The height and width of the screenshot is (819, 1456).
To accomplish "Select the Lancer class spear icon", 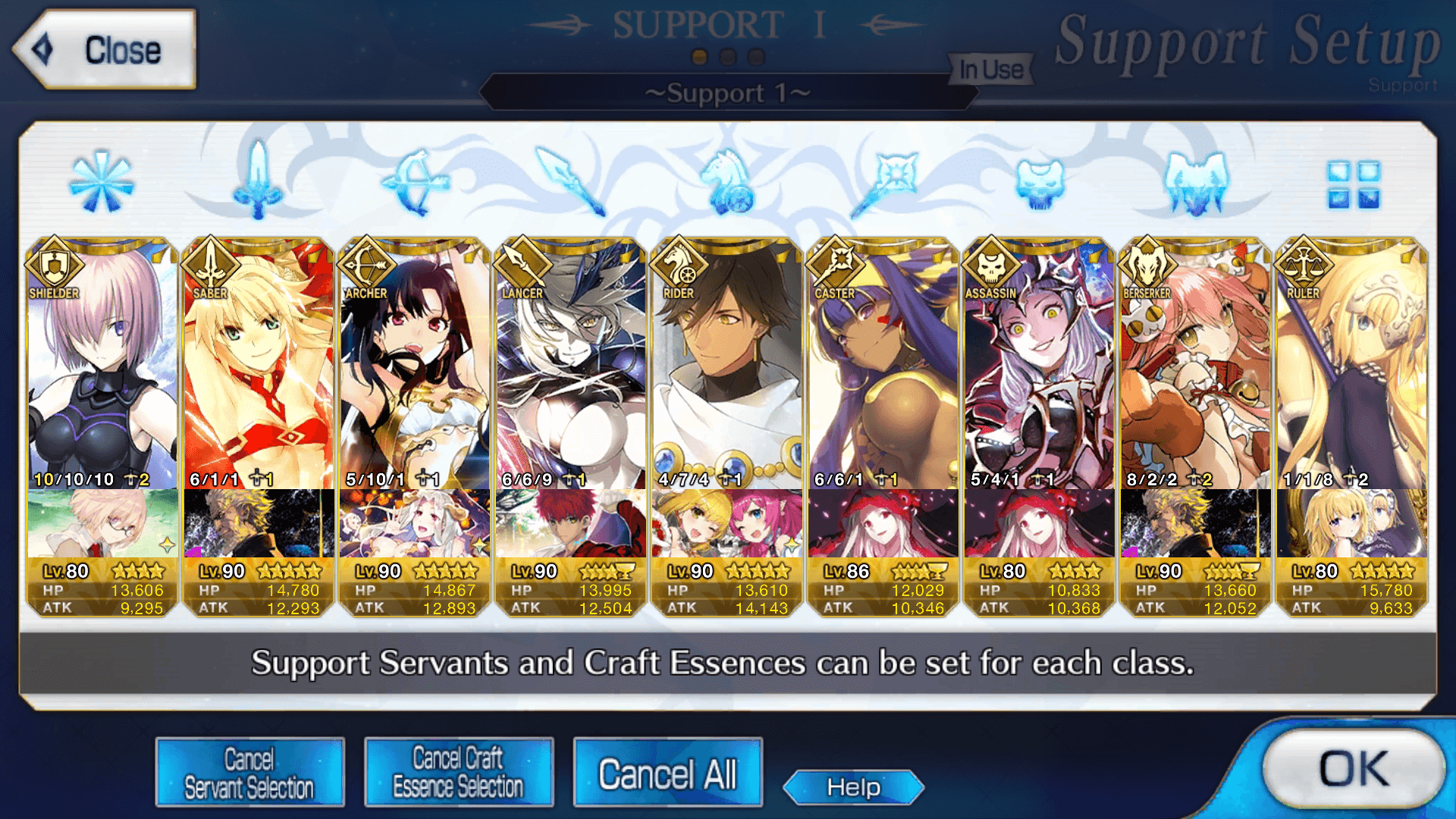I will (x=571, y=181).
